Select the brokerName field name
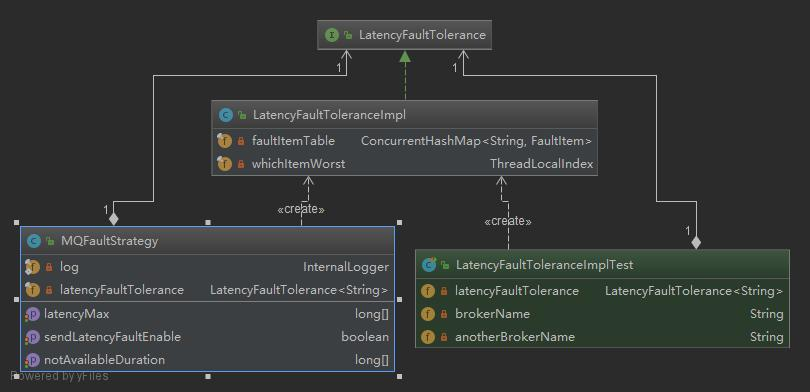 tap(492, 314)
